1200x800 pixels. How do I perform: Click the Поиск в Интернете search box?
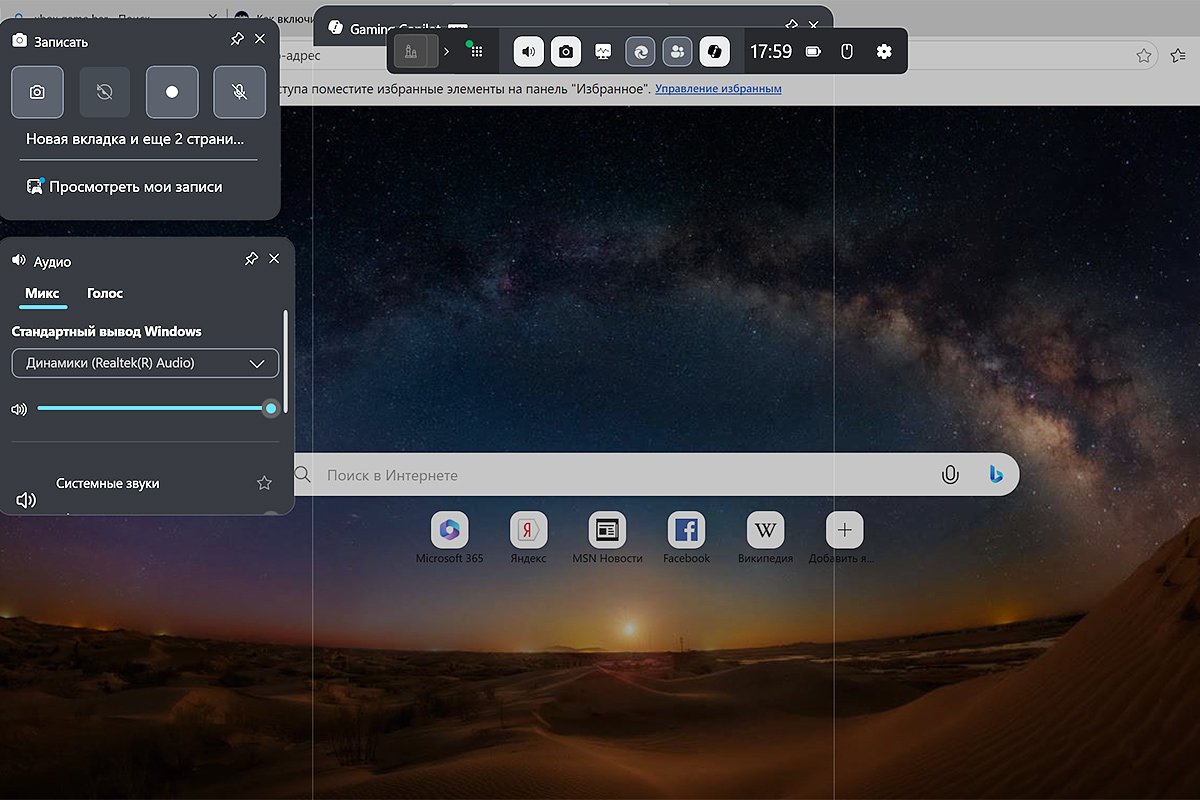pyautogui.click(x=620, y=475)
